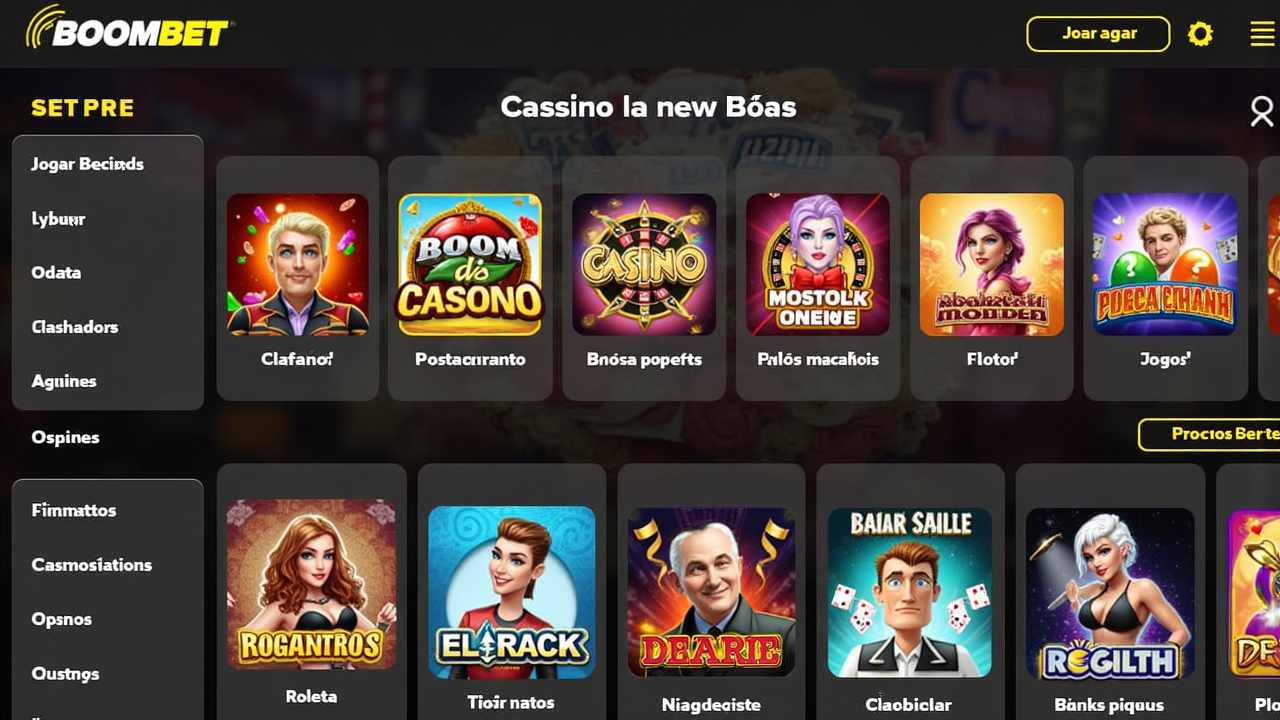Click the BoomBet logo
The width and height of the screenshot is (1280, 720).
click(128, 29)
